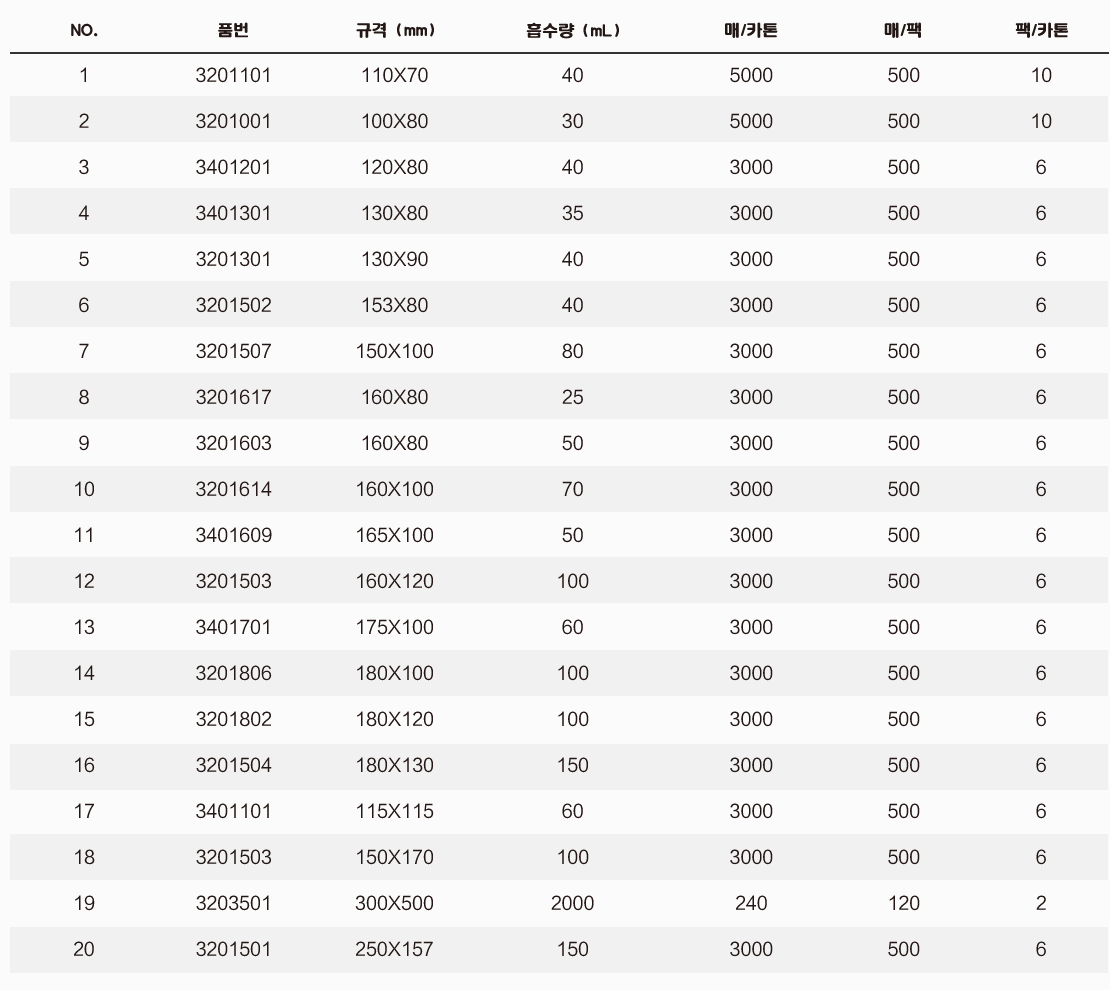Select the 165X100 size cell

pos(395,535)
